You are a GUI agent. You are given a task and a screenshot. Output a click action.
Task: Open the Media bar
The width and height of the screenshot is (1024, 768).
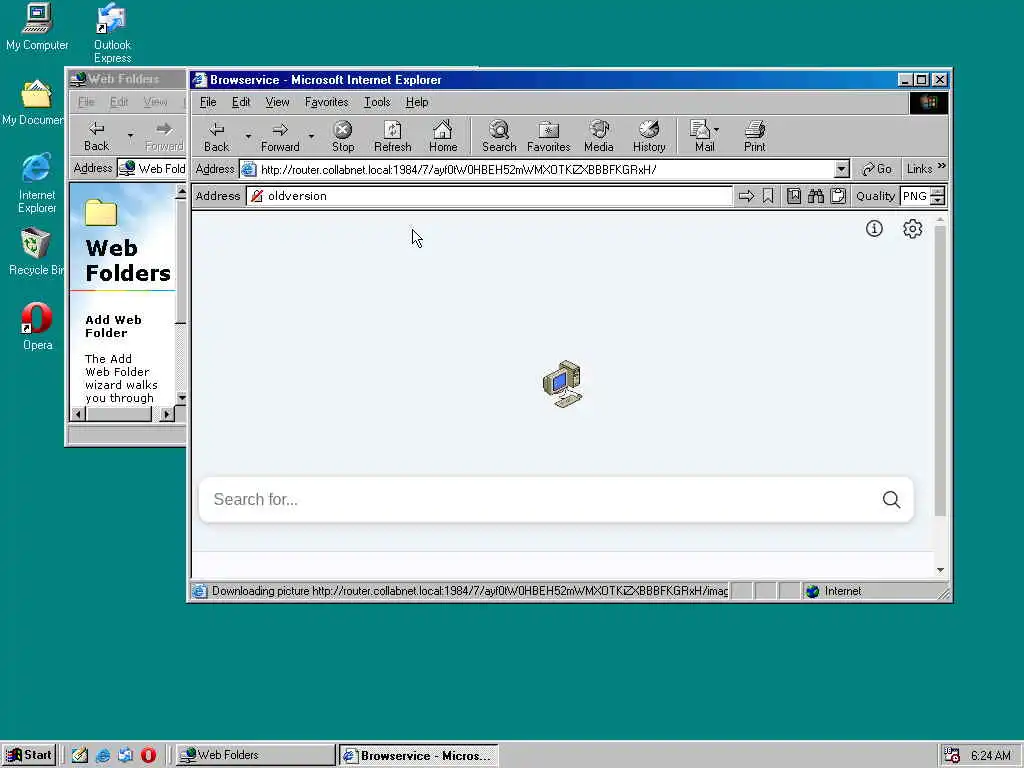tap(599, 136)
